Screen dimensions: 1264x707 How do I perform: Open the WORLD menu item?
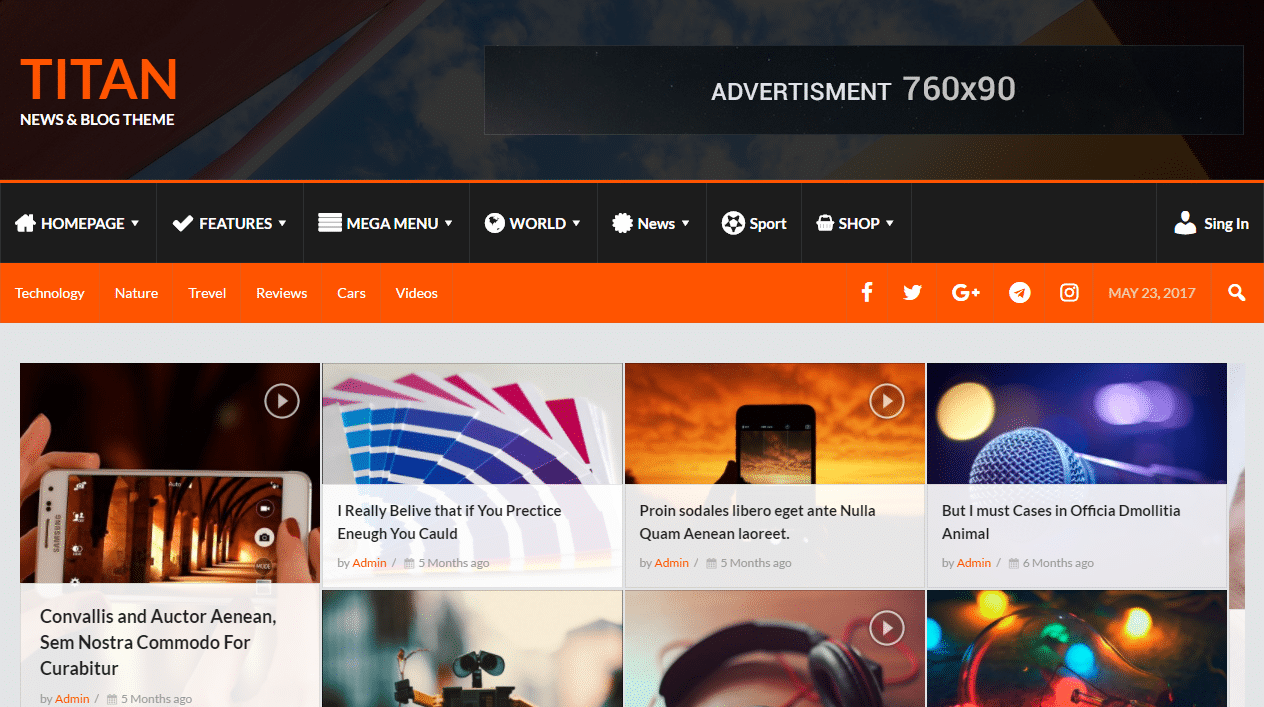pyautogui.click(x=533, y=223)
